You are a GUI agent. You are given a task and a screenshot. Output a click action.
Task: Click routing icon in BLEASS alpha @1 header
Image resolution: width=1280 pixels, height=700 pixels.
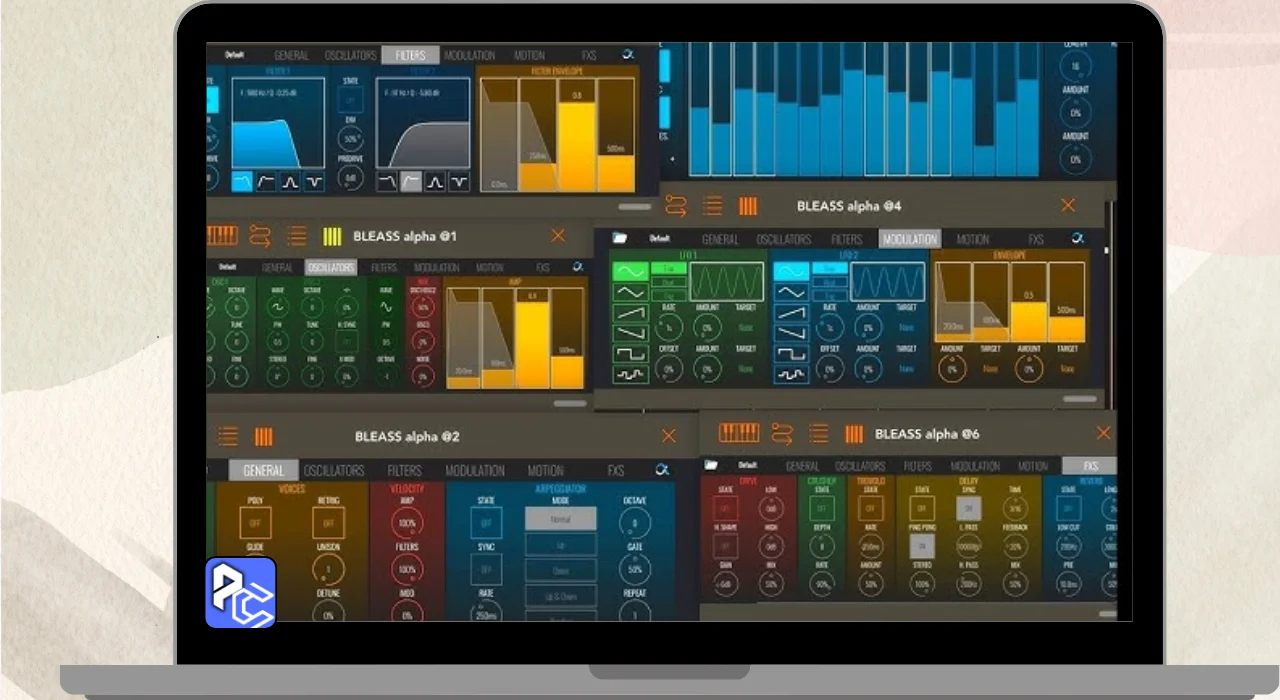(260, 236)
